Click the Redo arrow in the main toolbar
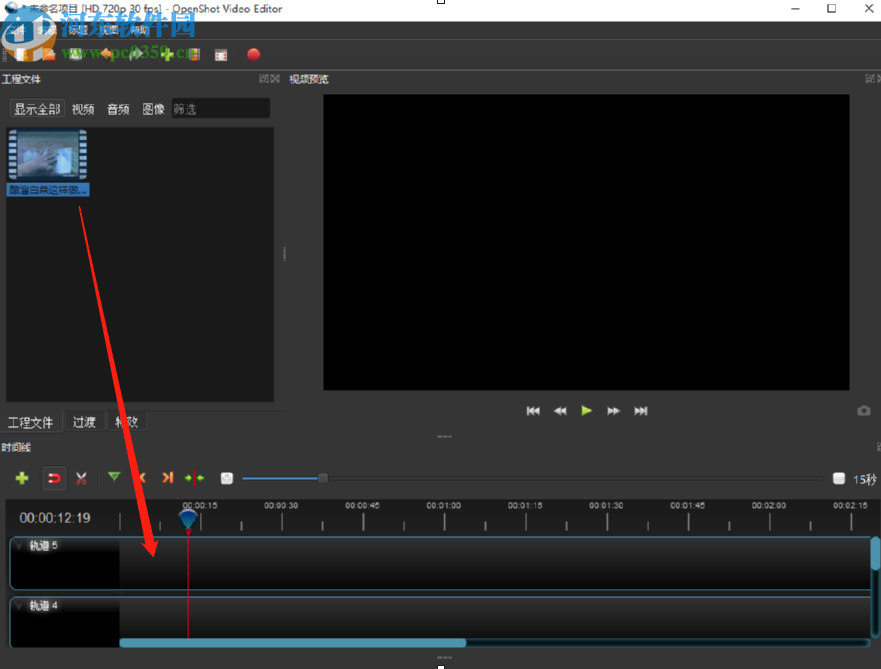Image resolution: width=881 pixels, height=669 pixels. coord(135,54)
